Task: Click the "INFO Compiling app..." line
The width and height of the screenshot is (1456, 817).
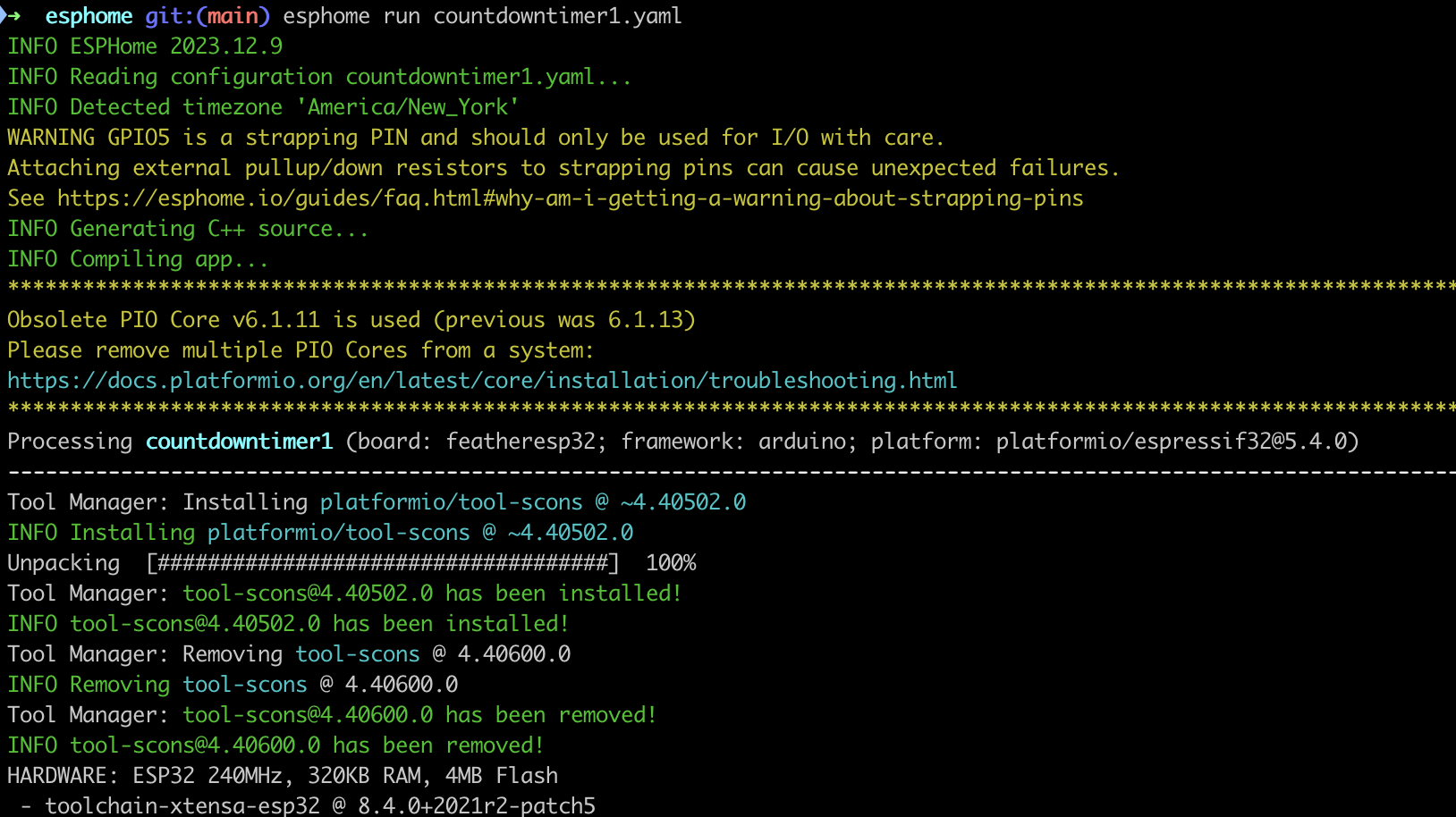Action: (x=138, y=259)
